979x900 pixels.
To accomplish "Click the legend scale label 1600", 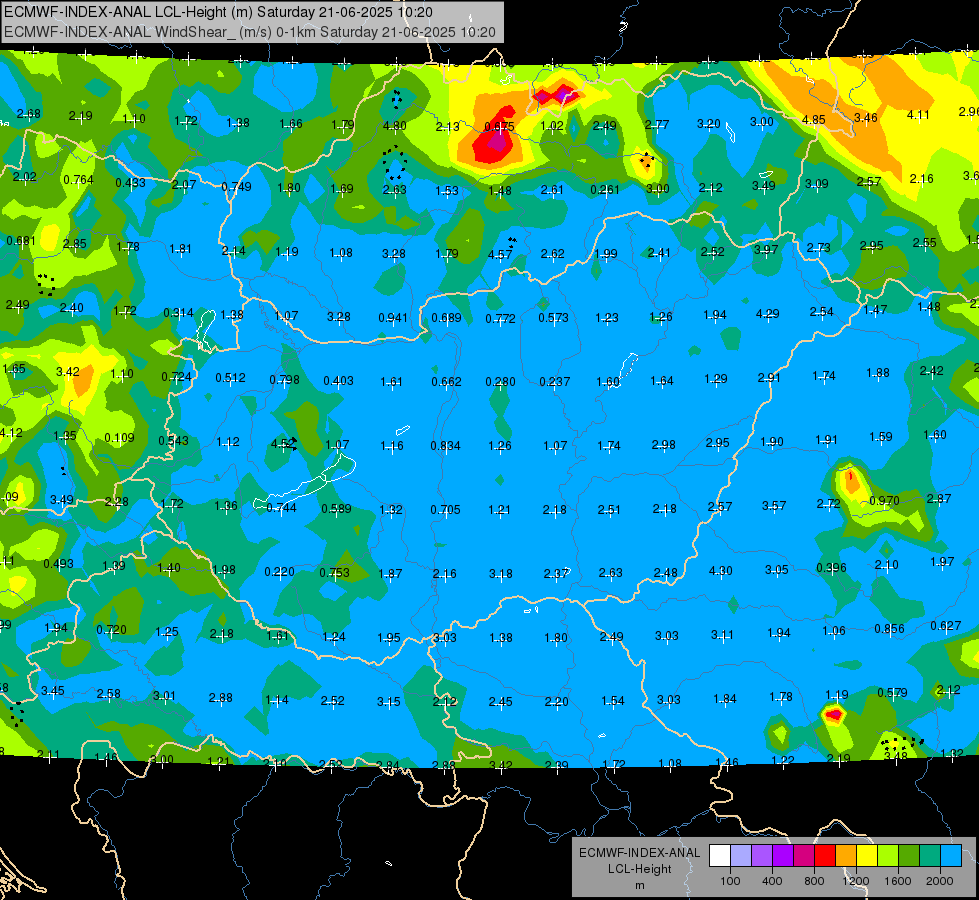I will [x=898, y=881].
